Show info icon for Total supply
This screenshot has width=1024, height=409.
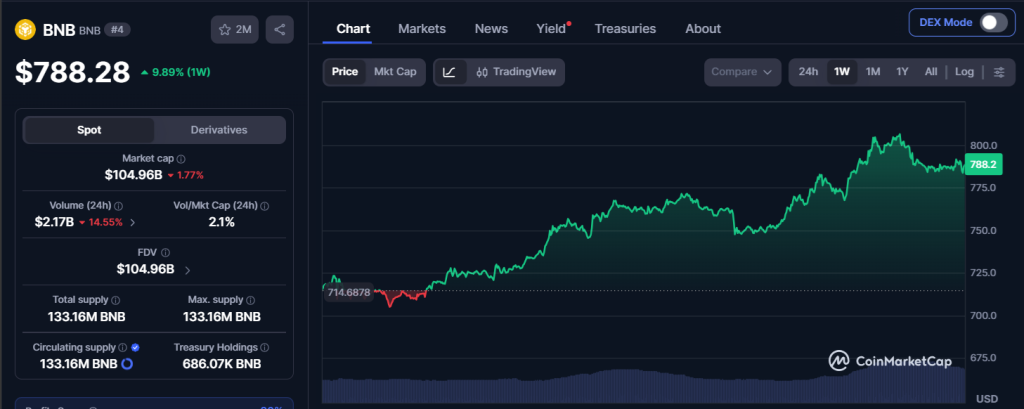pos(116,300)
